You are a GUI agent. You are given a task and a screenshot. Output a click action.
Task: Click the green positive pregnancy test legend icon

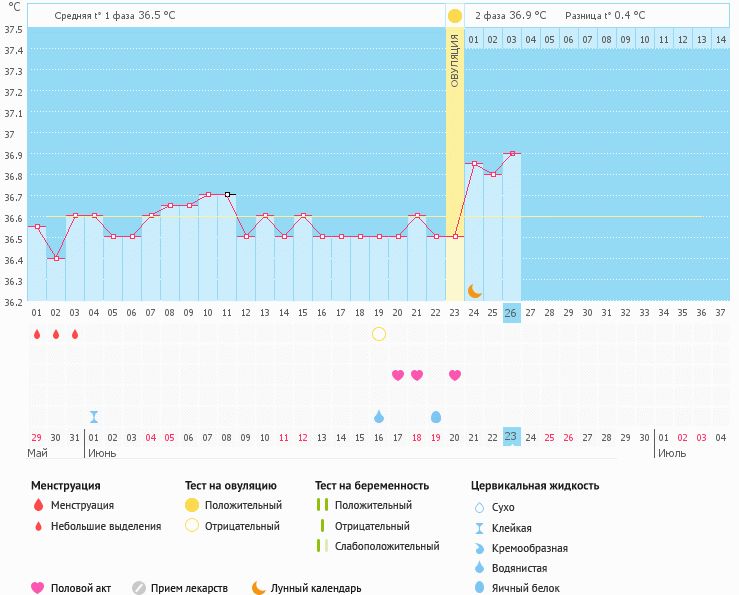click(x=321, y=505)
